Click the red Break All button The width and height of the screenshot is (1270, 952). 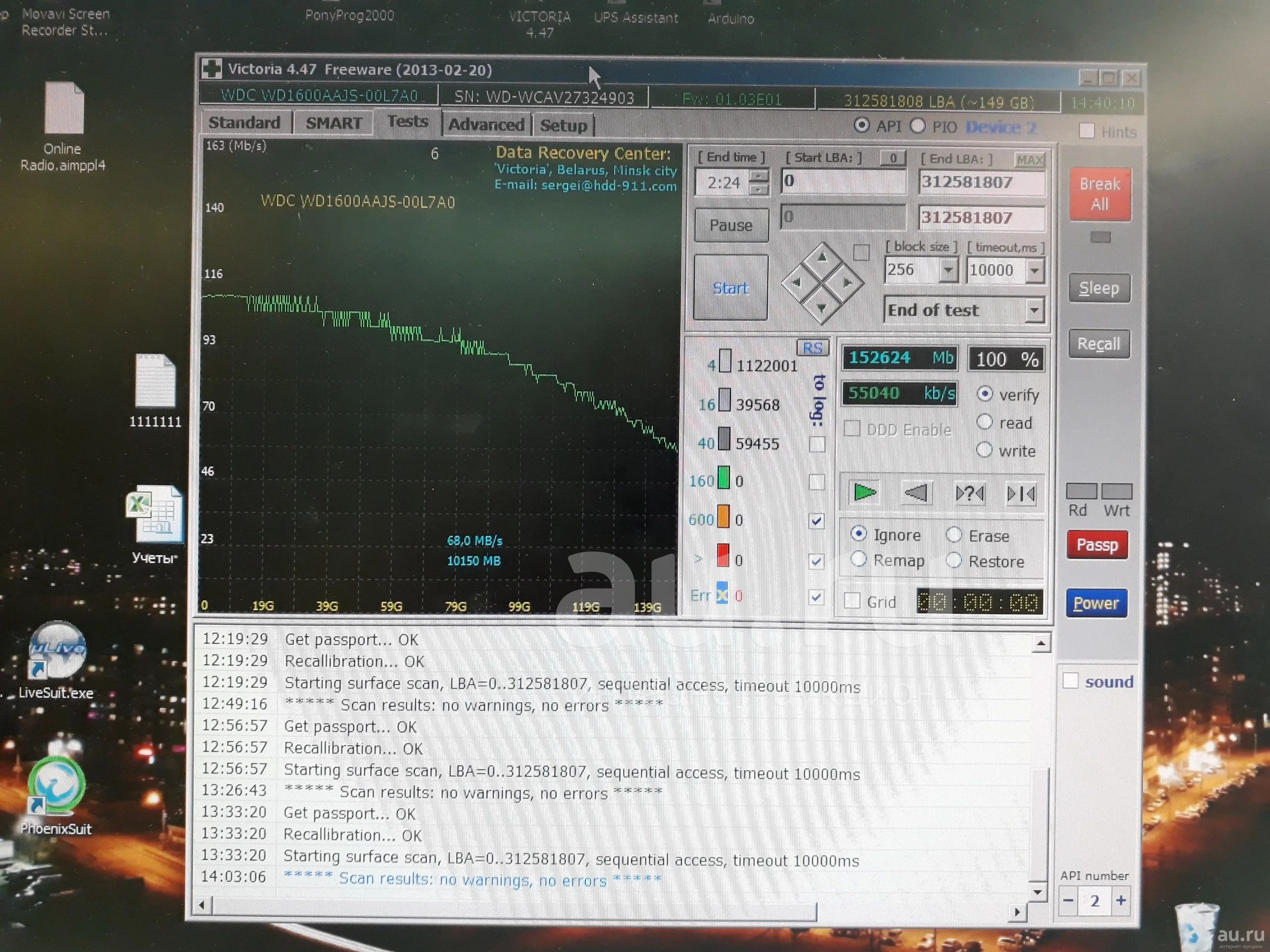click(x=1099, y=194)
